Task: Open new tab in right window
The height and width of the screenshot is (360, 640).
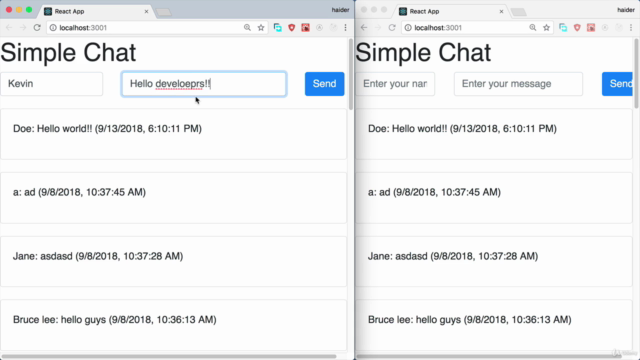Action: click(x=519, y=12)
